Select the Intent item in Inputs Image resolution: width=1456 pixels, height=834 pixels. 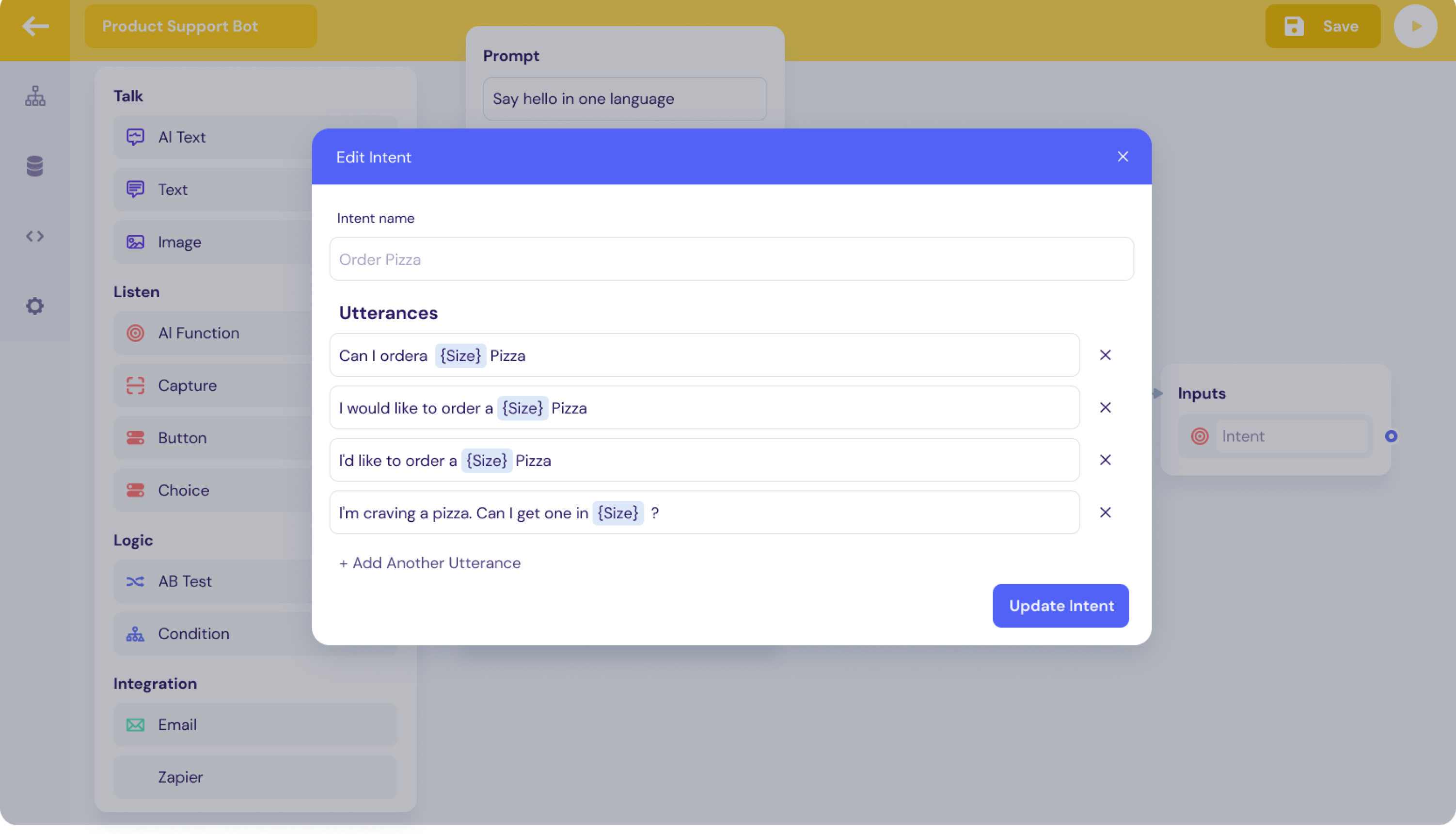pyautogui.click(x=1276, y=436)
